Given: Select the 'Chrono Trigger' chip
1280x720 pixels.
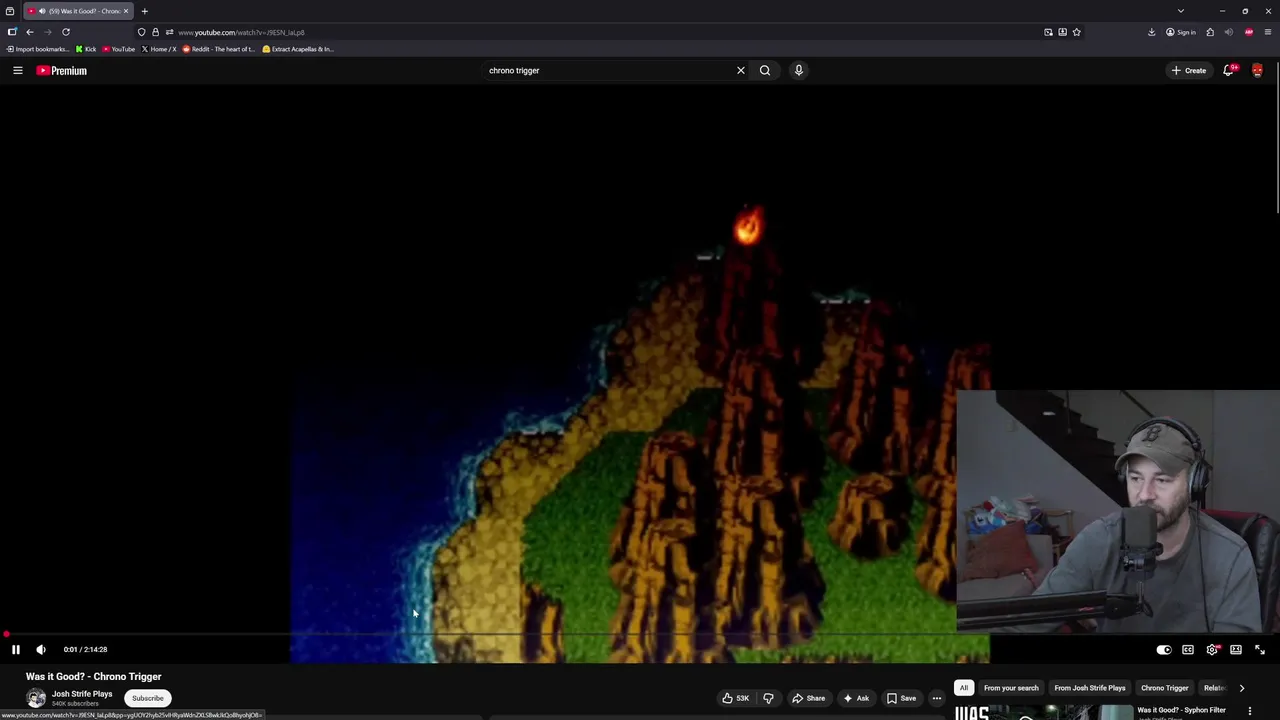Looking at the screenshot, I should (1165, 688).
